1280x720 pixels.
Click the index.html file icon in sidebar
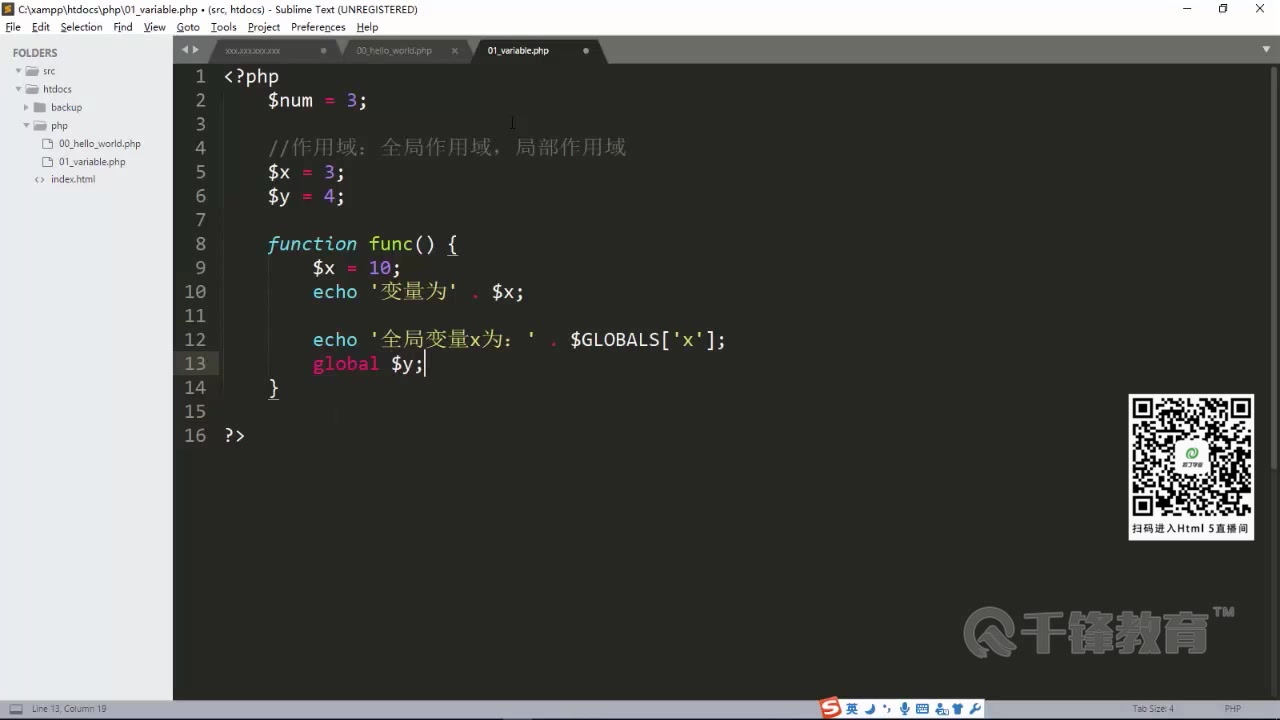[x=40, y=179]
